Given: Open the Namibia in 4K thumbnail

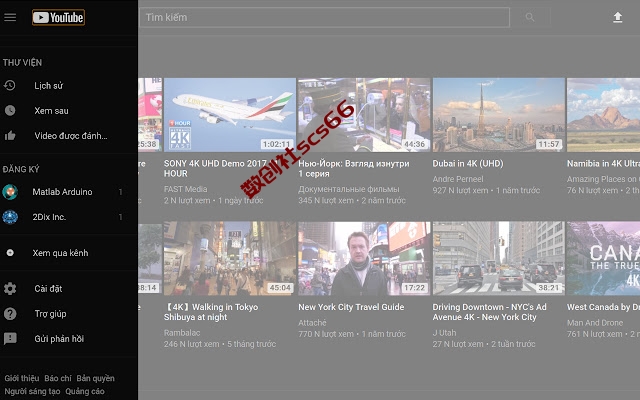Looking at the screenshot, I should (603, 115).
